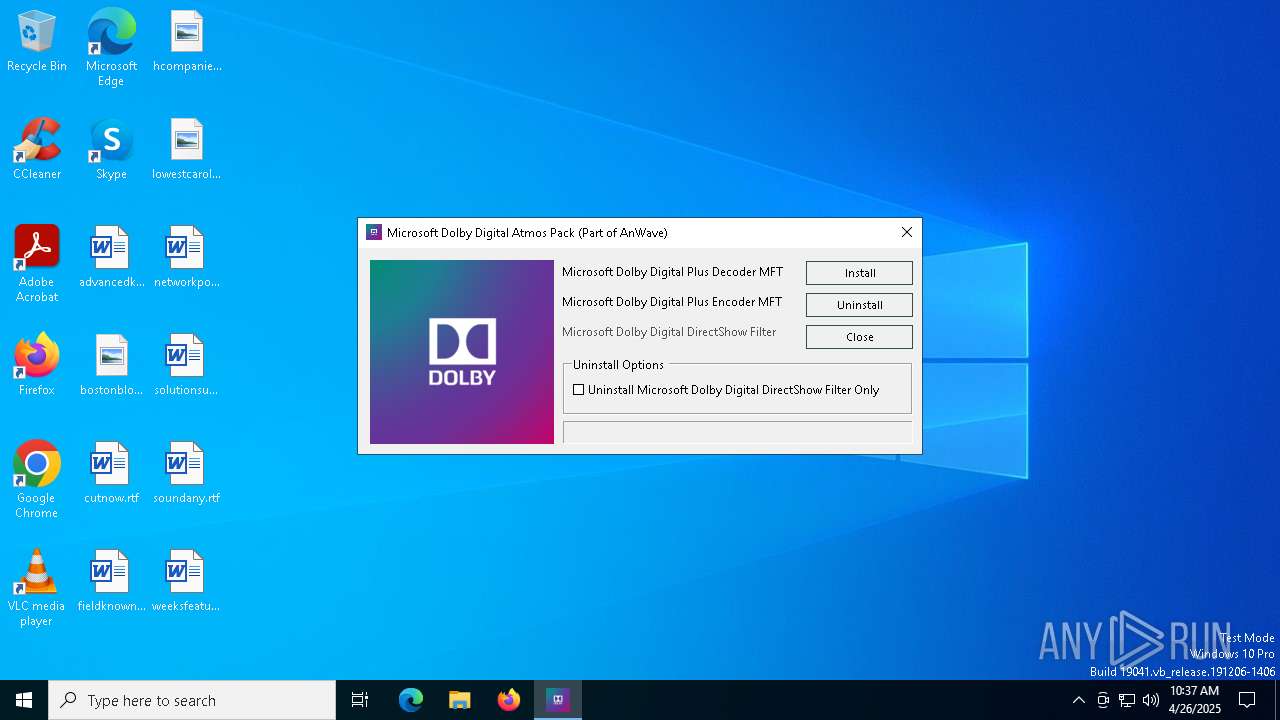Click the network tray icon
The width and height of the screenshot is (1280, 720).
tap(1127, 700)
